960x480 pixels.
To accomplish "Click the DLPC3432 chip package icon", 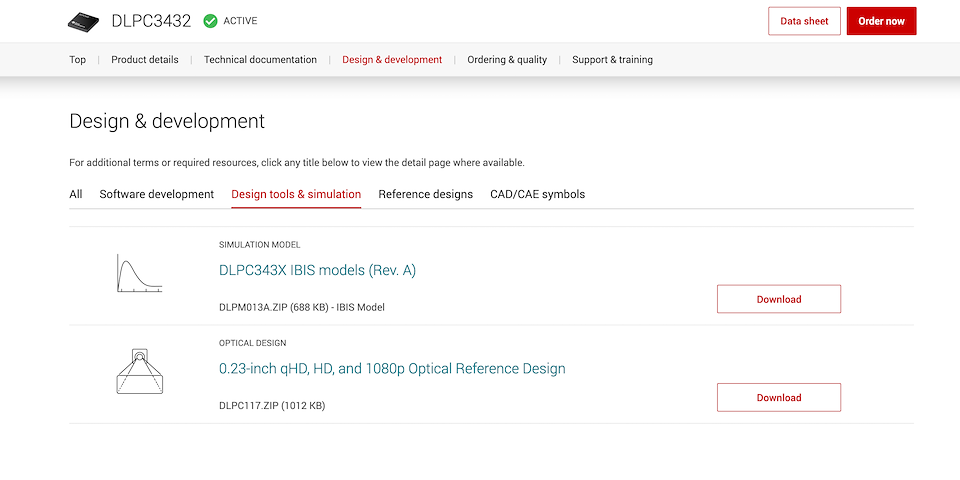I will tap(84, 21).
